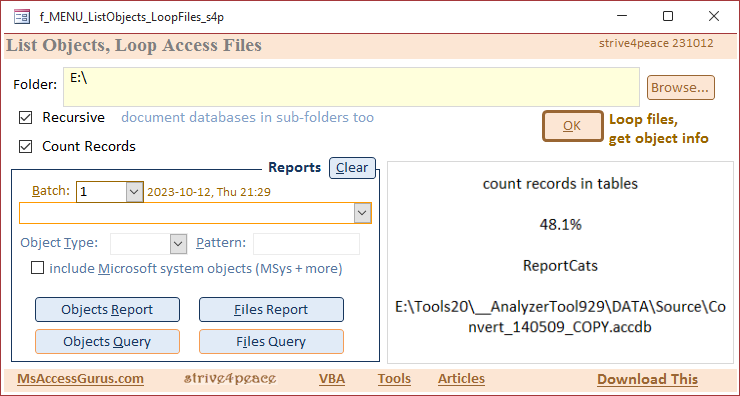Click into the Folder path field
The image size is (740, 396).
click(x=351, y=87)
